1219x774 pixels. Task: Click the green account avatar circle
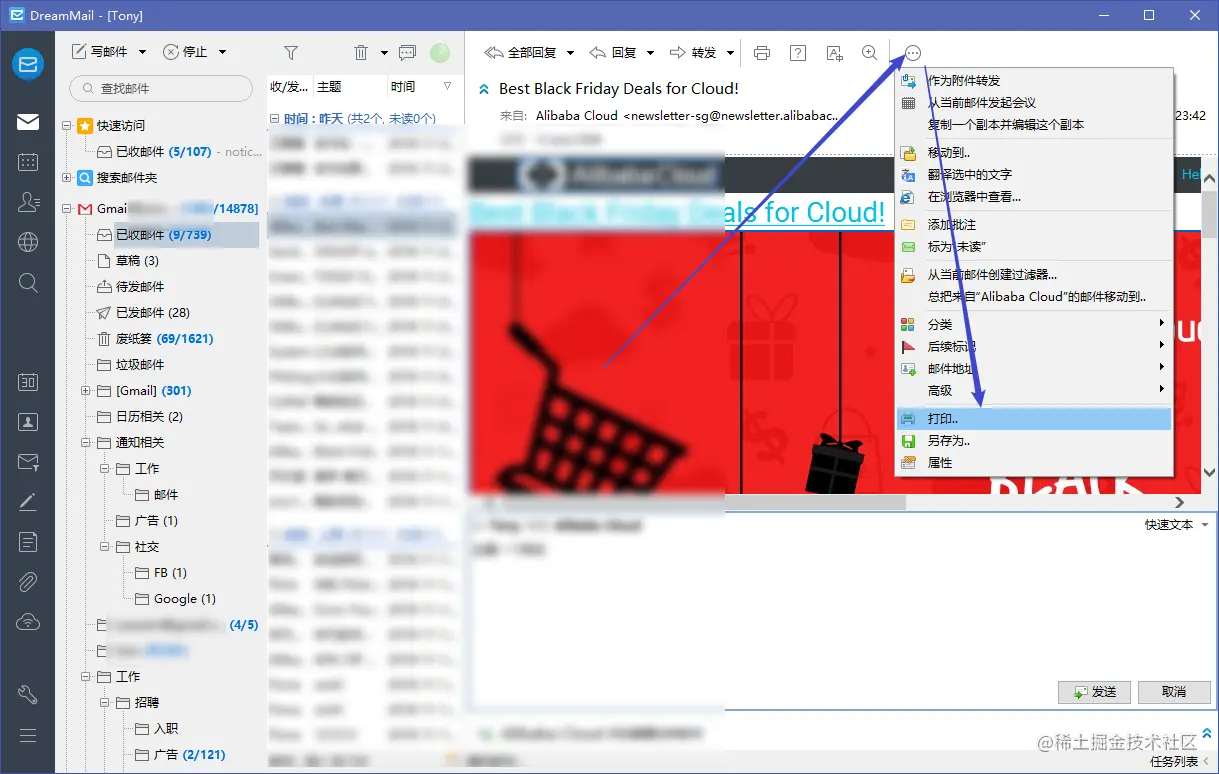tap(440, 53)
